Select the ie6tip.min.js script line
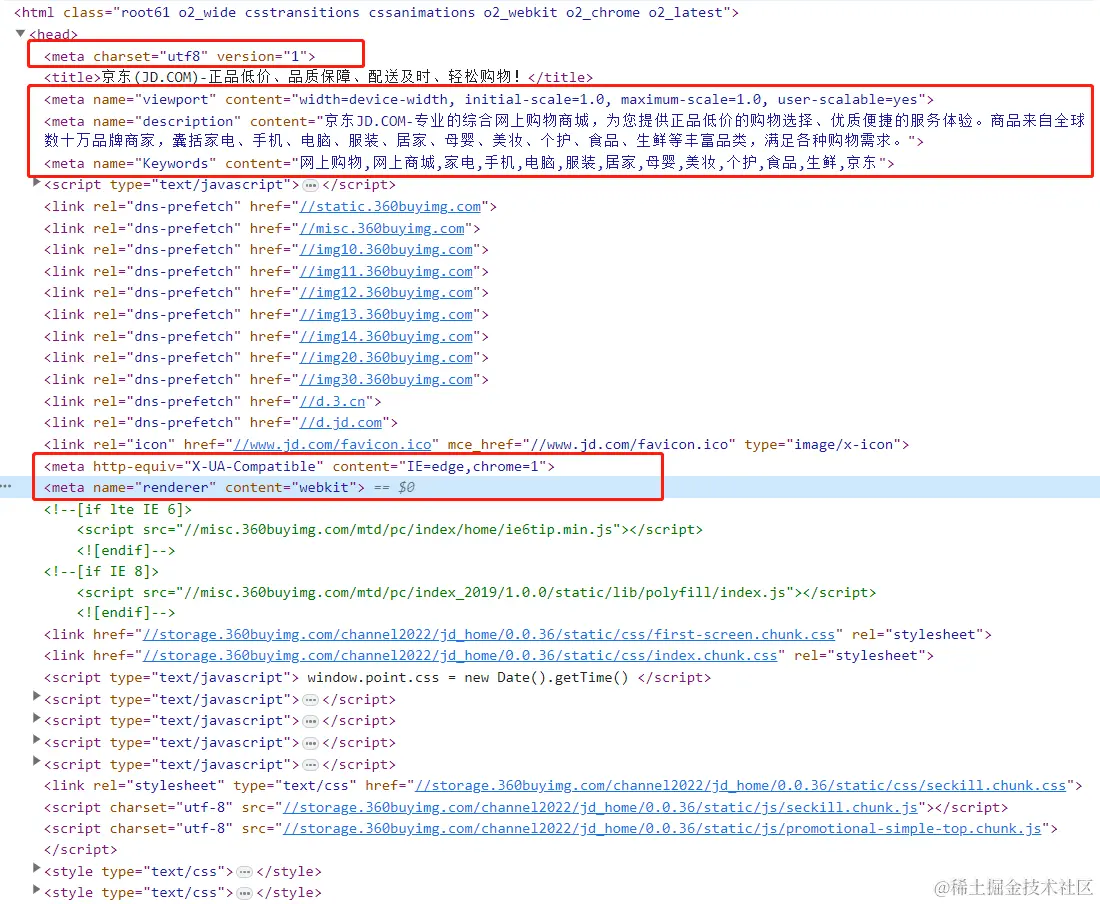The width and height of the screenshot is (1100, 904). tap(390, 529)
